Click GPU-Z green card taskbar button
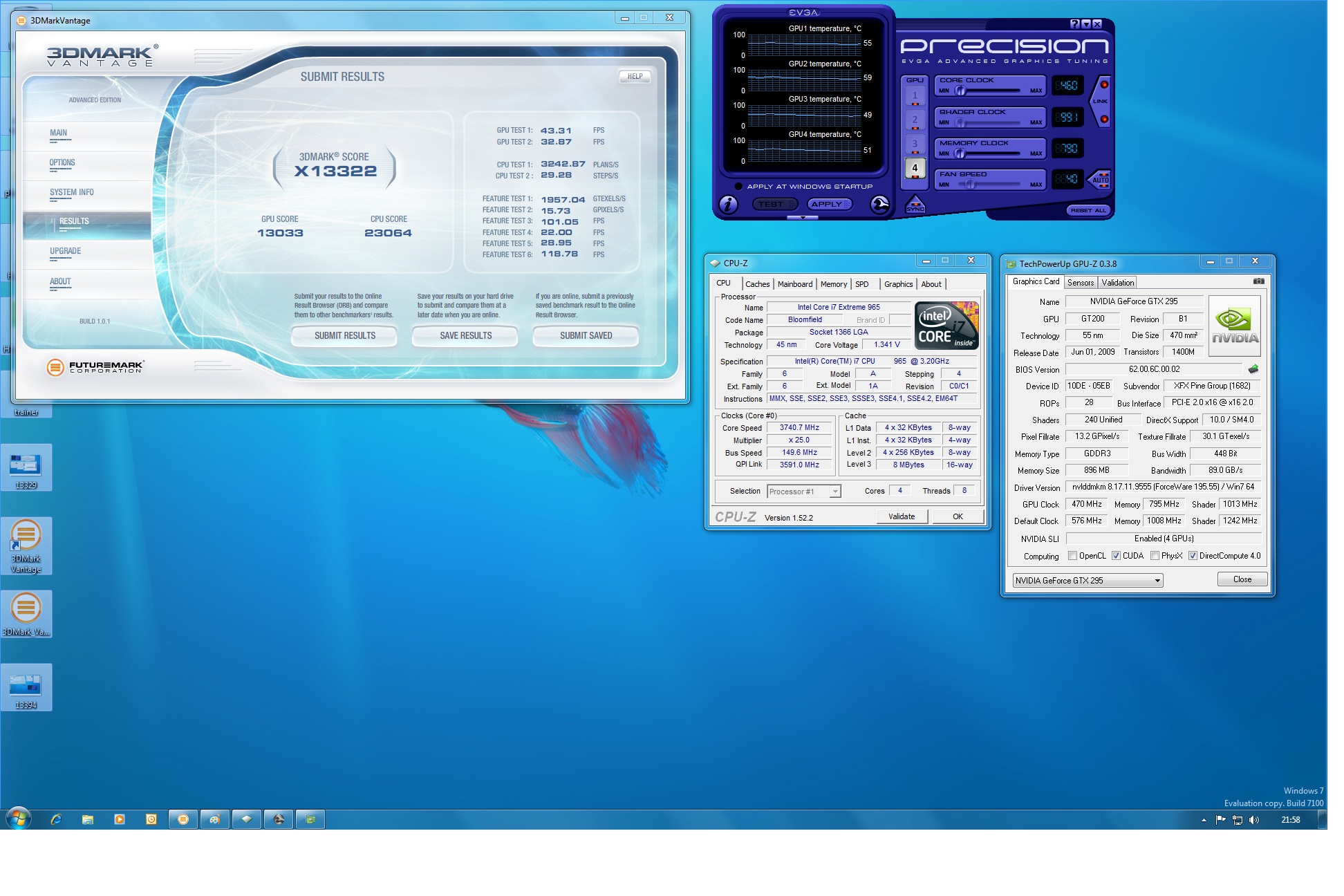 click(310, 819)
